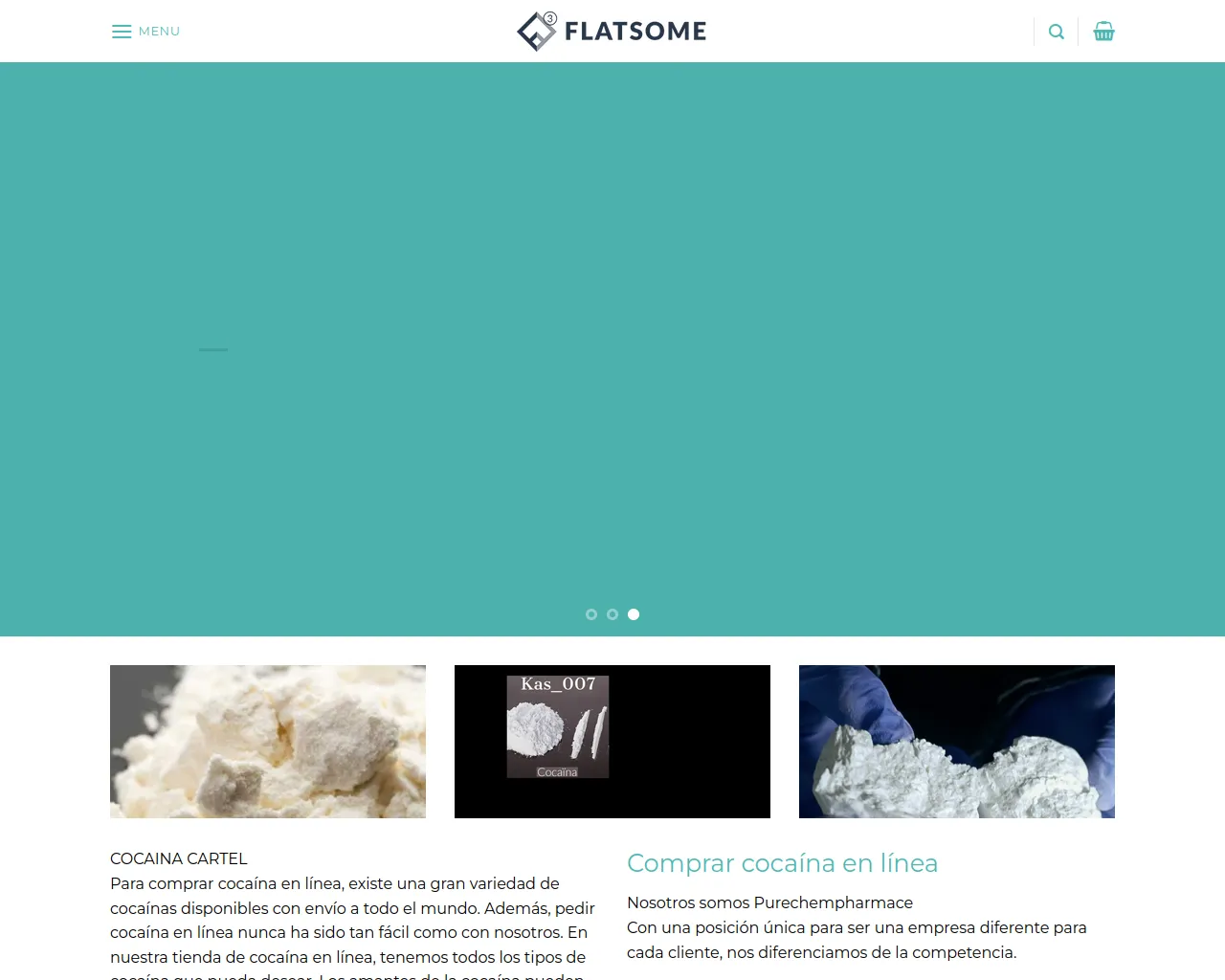Click the Flatsome diamond logo icon

[537, 31]
